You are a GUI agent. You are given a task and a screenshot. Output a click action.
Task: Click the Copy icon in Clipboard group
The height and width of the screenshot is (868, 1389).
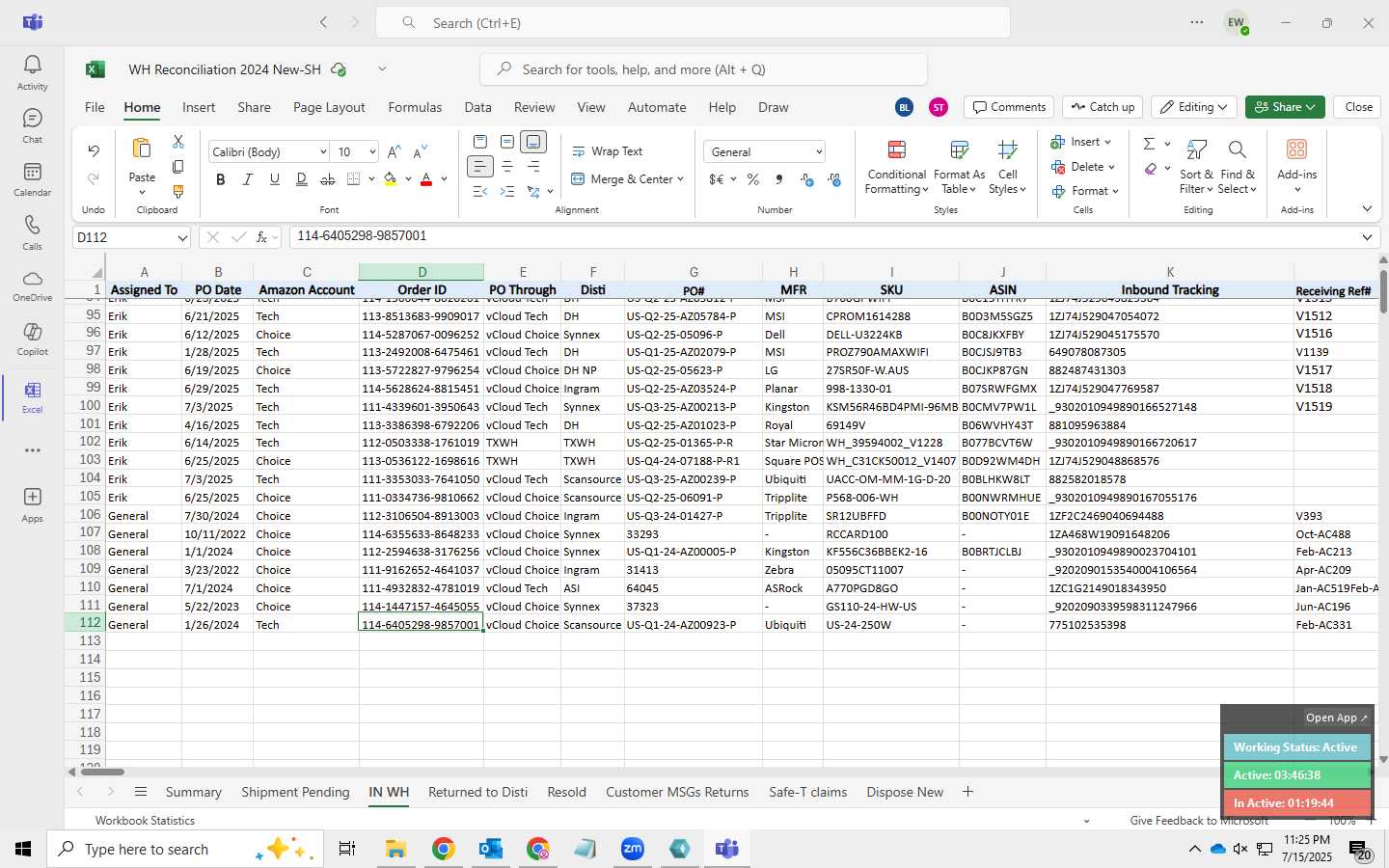pos(177,167)
